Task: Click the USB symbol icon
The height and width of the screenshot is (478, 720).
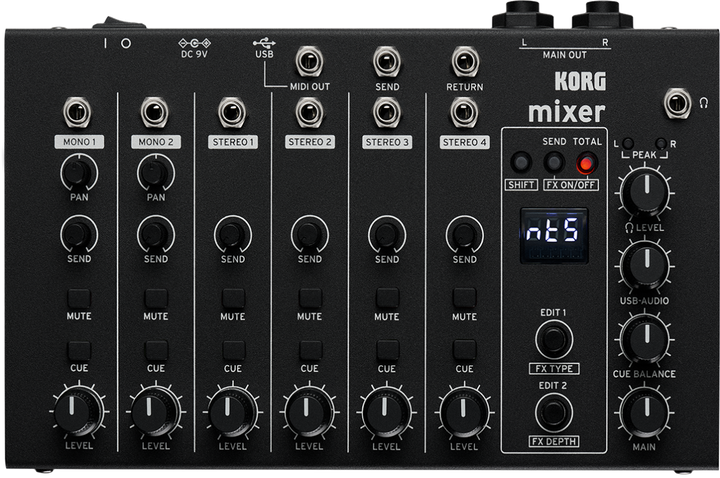Action: [x=264, y=43]
